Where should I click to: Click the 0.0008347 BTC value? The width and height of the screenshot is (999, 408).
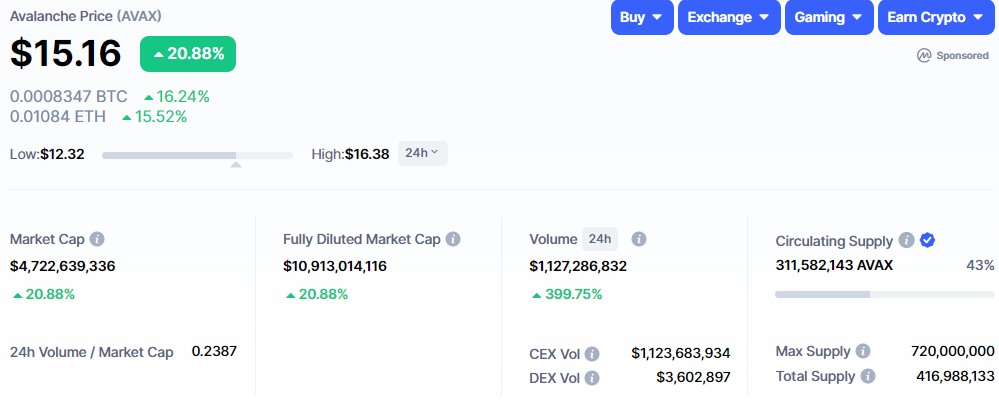pos(69,97)
